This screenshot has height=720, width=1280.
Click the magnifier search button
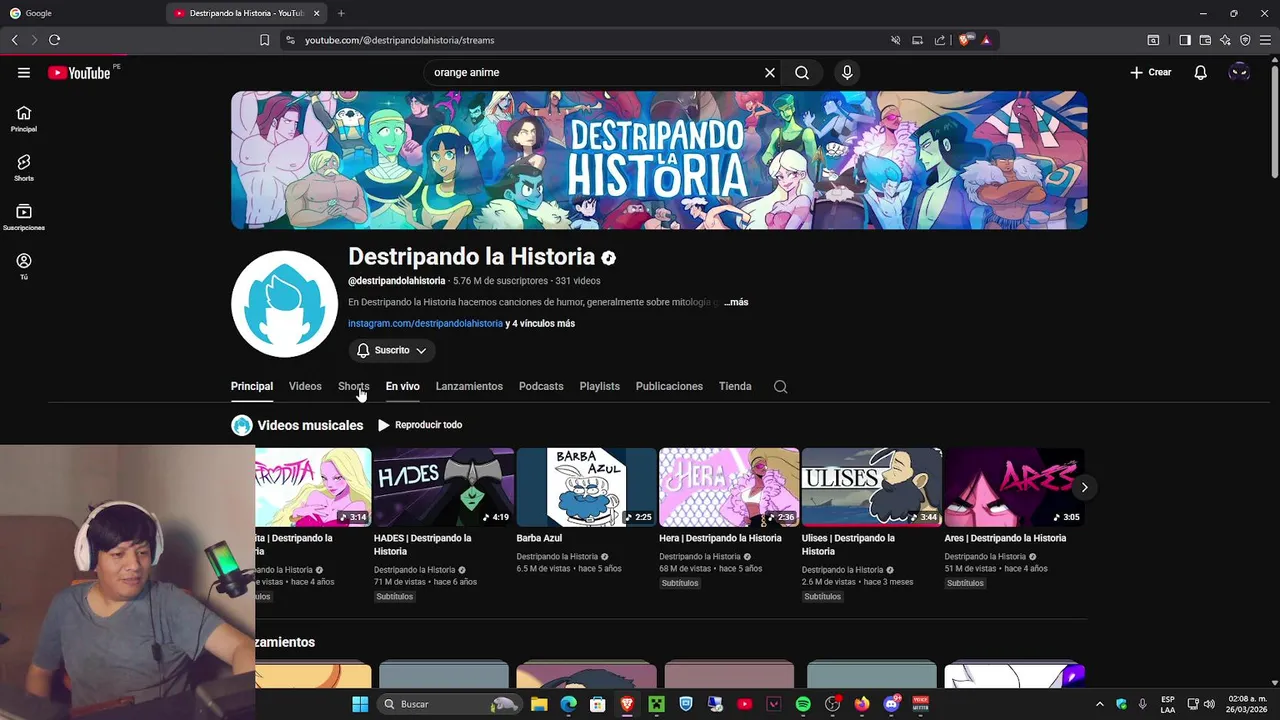pos(802,72)
